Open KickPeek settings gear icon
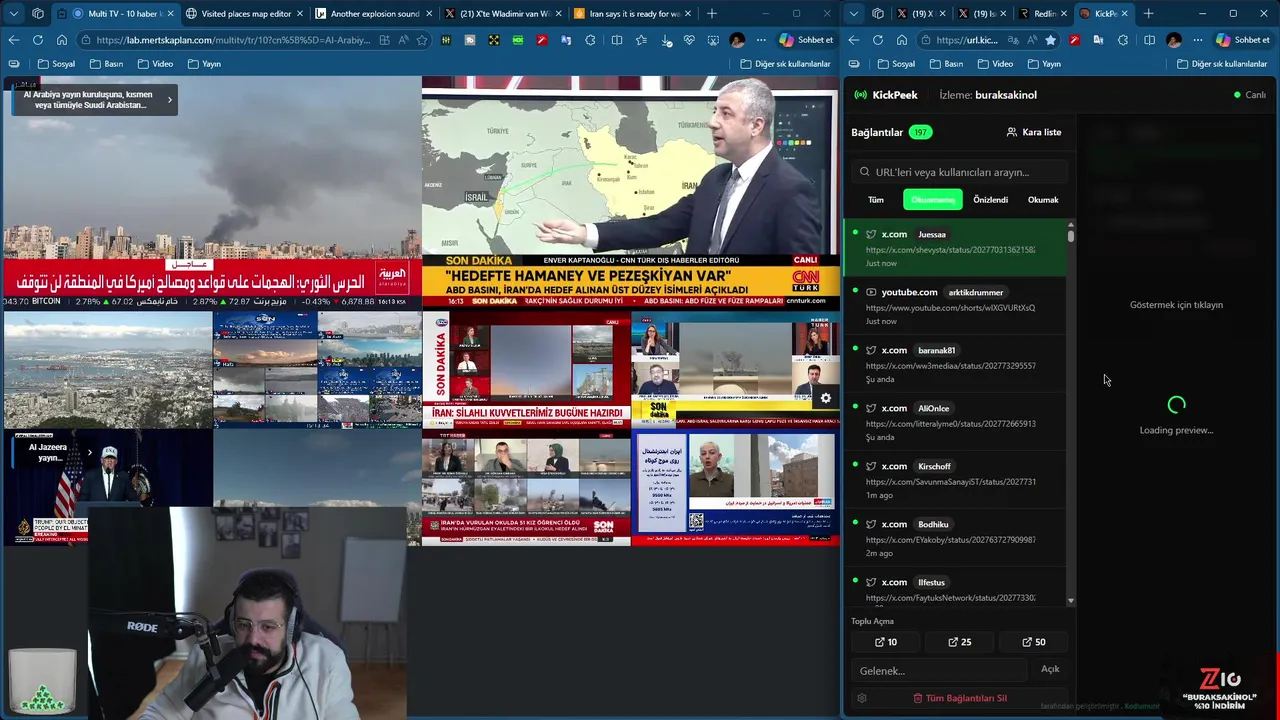 pos(862,698)
